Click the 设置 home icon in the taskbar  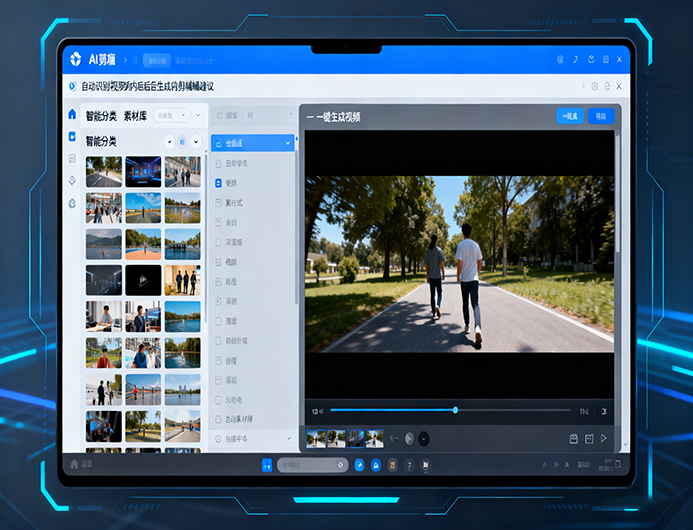click(74, 464)
